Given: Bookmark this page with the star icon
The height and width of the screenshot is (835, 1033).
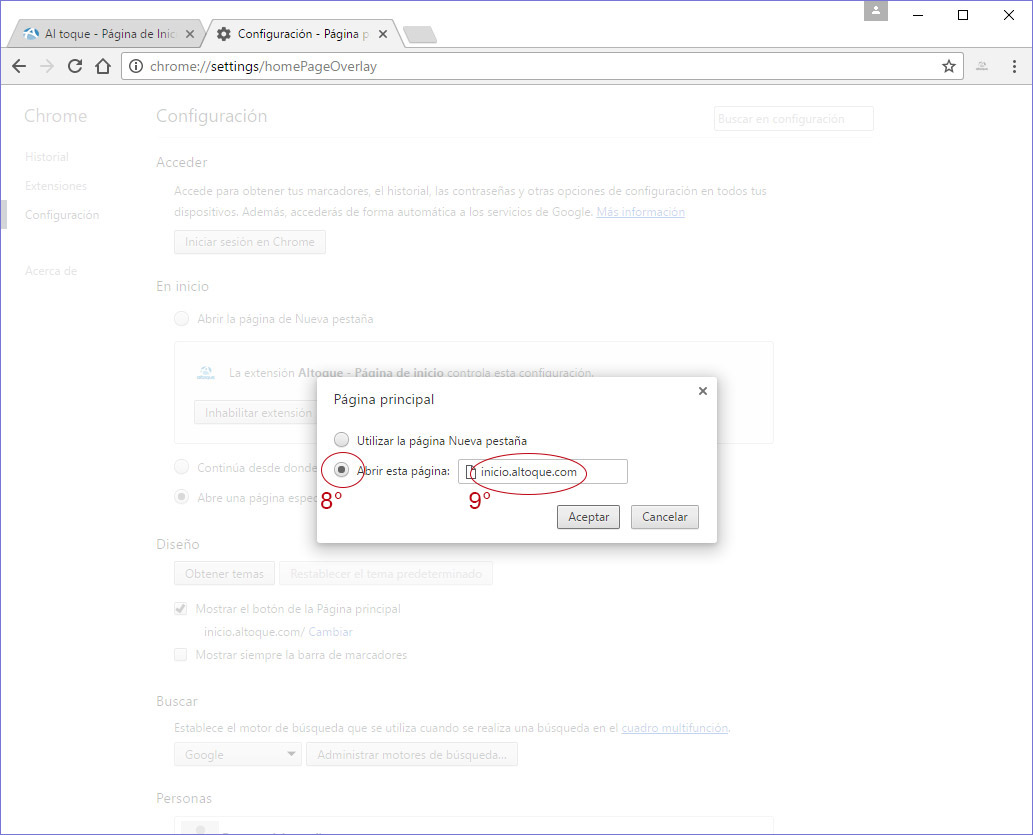Looking at the screenshot, I should pos(949,66).
